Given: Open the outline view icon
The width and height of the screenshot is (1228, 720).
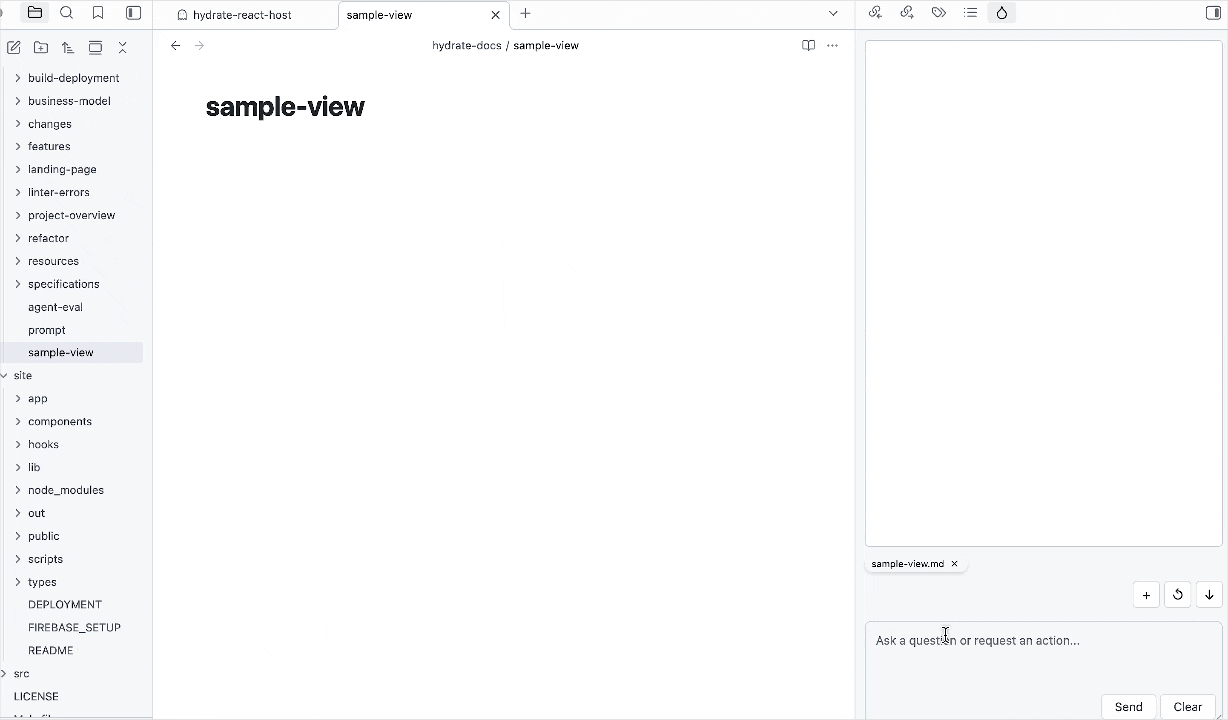Looking at the screenshot, I should [971, 12].
